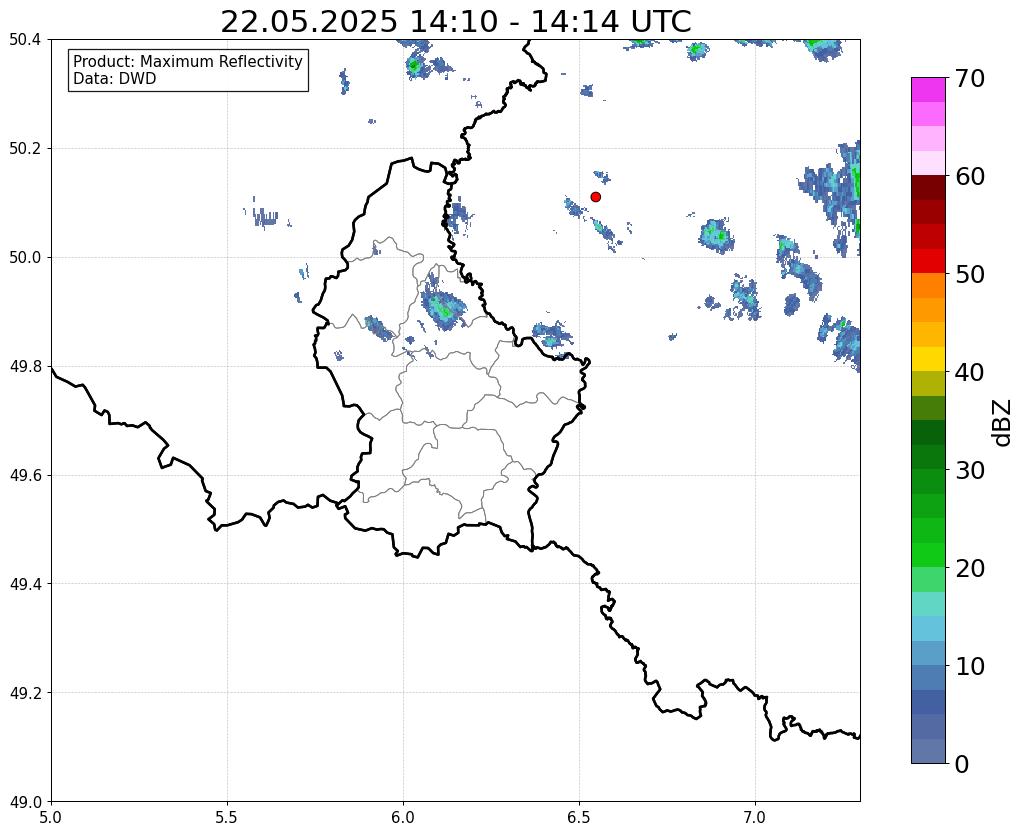Pick the pale pink colorbar segment just above 60
Image resolution: width=1023 pixels, height=834 pixels.
928,163
